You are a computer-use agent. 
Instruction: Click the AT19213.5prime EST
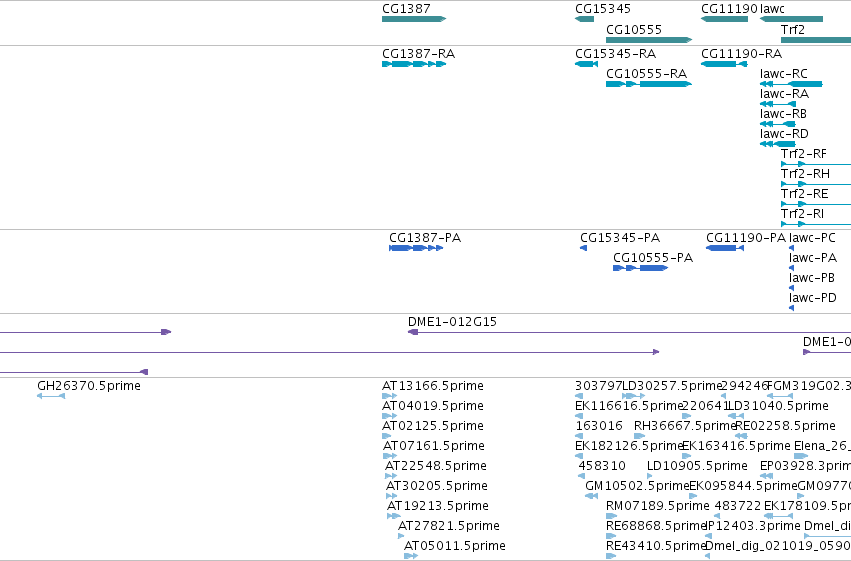[393, 516]
